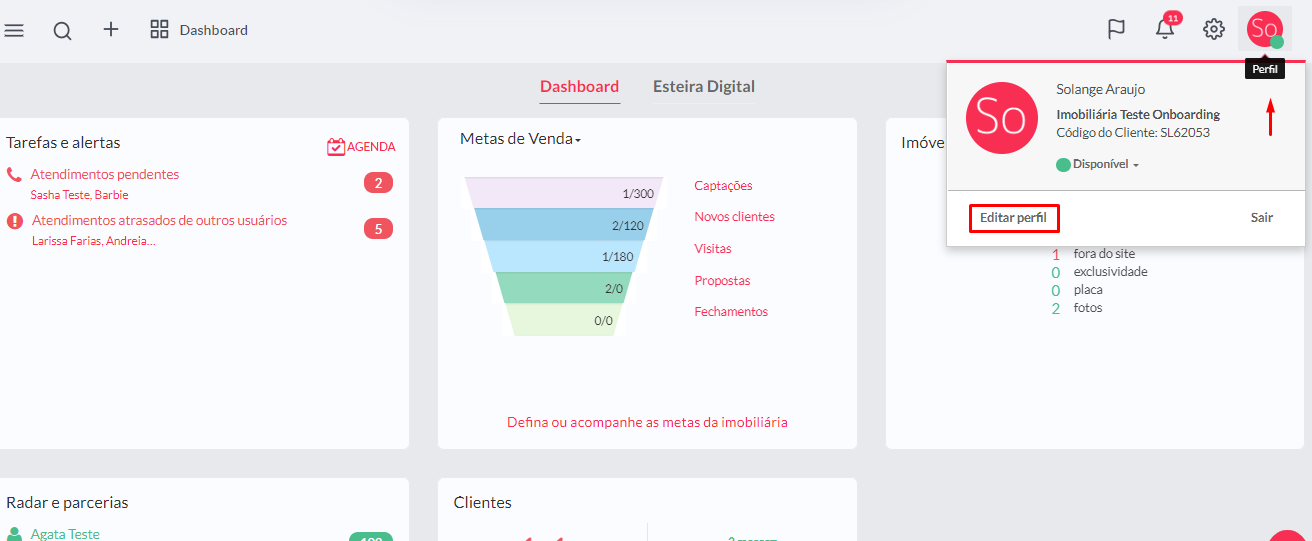Open the flag icon in header
Screen dimensions: 1312x541
(1116, 30)
